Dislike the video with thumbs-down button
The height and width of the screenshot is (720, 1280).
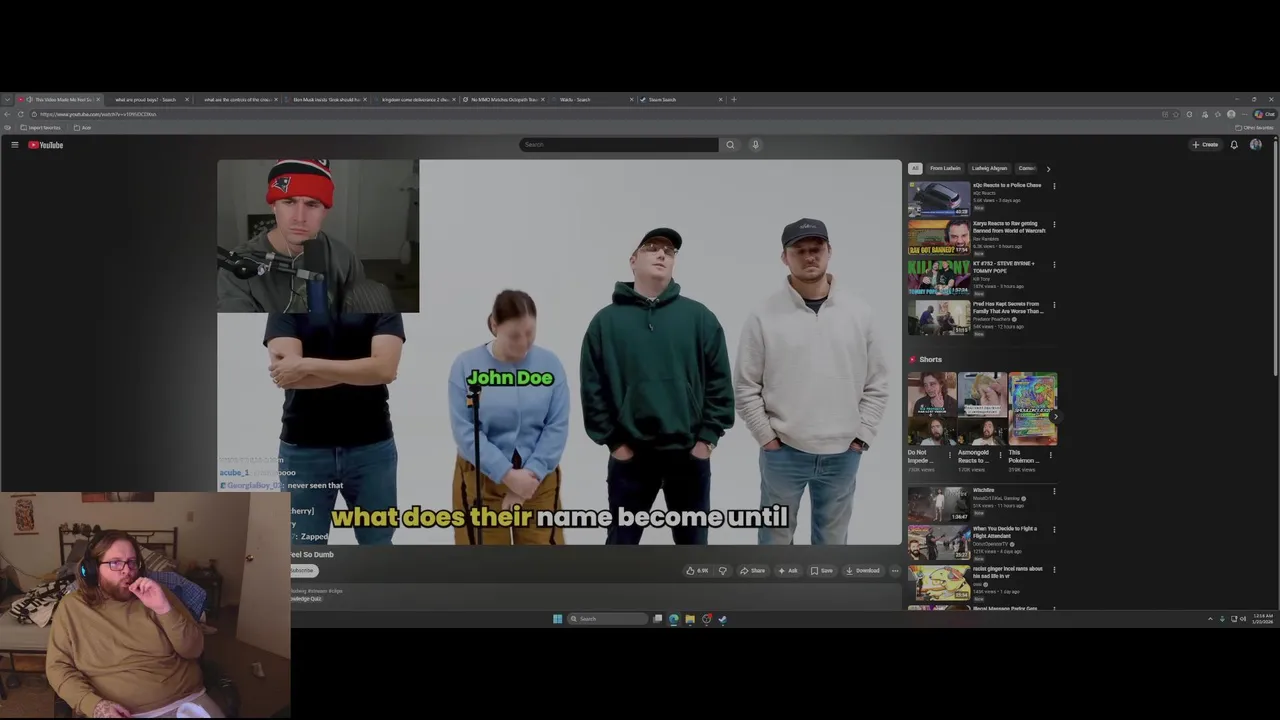722,571
